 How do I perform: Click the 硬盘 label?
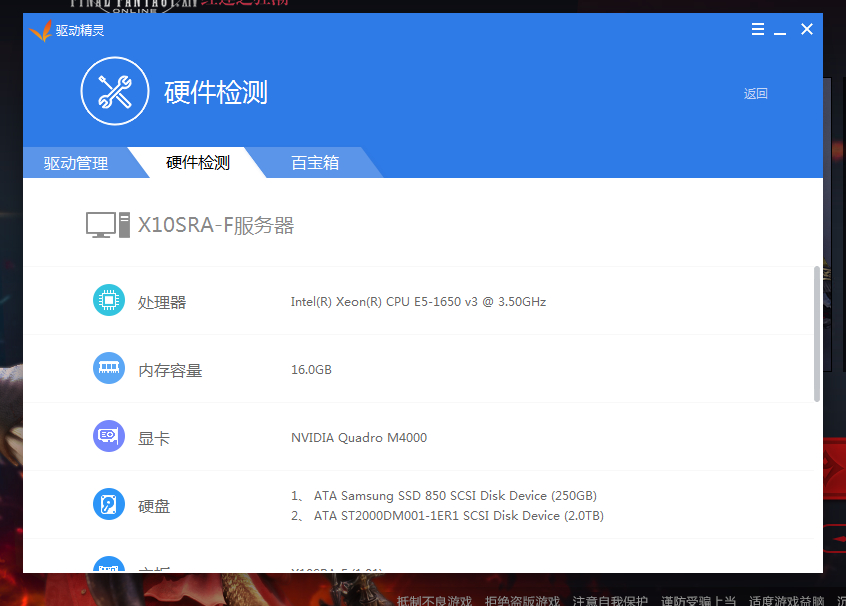point(154,506)
